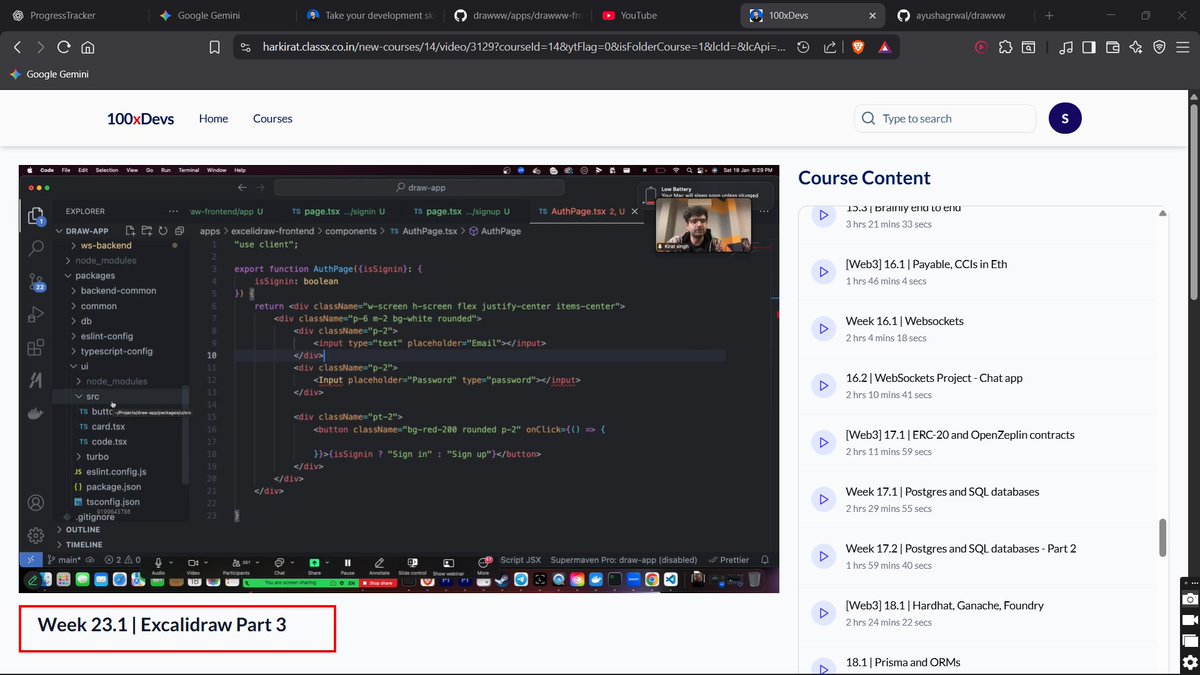Screen dimensions: 1200x675
Task: Click play icon for [Web3] 17.1 ERC-20
Action: (823, 442)
